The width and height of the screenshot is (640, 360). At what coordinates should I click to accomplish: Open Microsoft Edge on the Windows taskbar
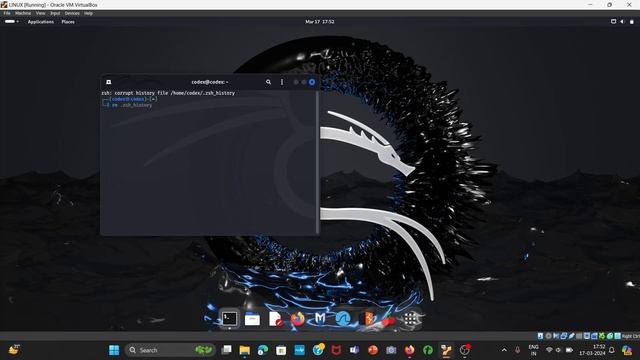coord(263,350)
